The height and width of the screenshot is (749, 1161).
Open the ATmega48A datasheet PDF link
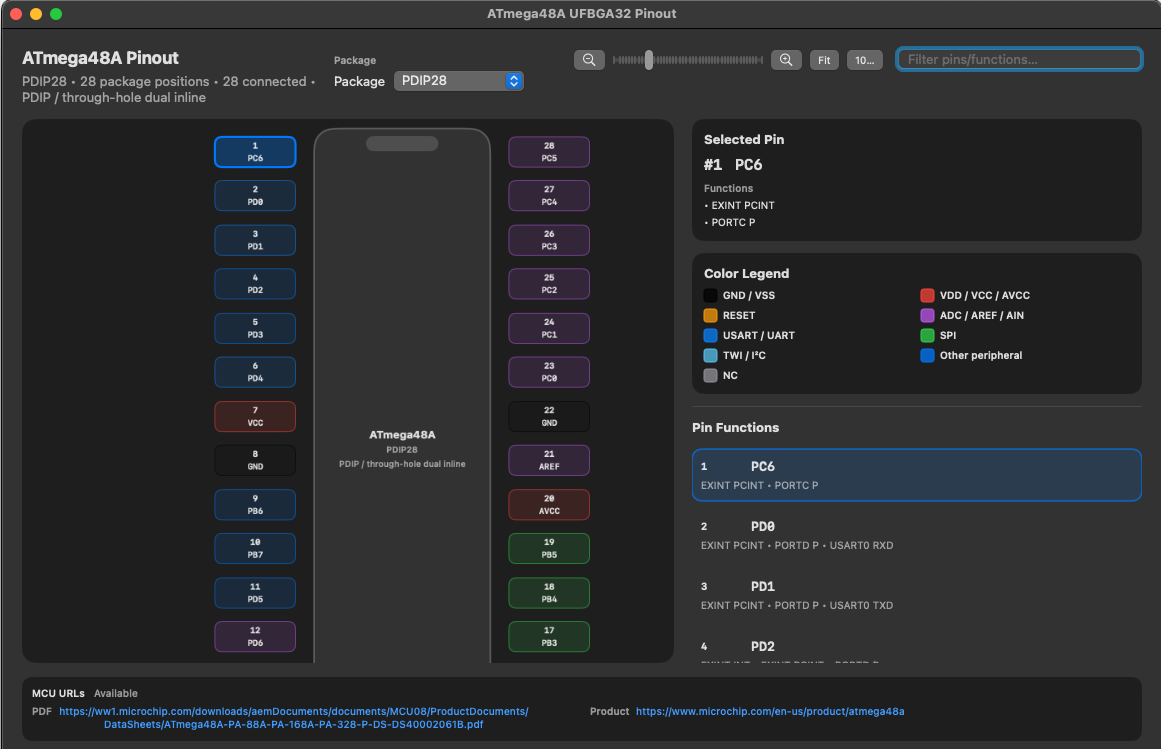coord(294,718)
